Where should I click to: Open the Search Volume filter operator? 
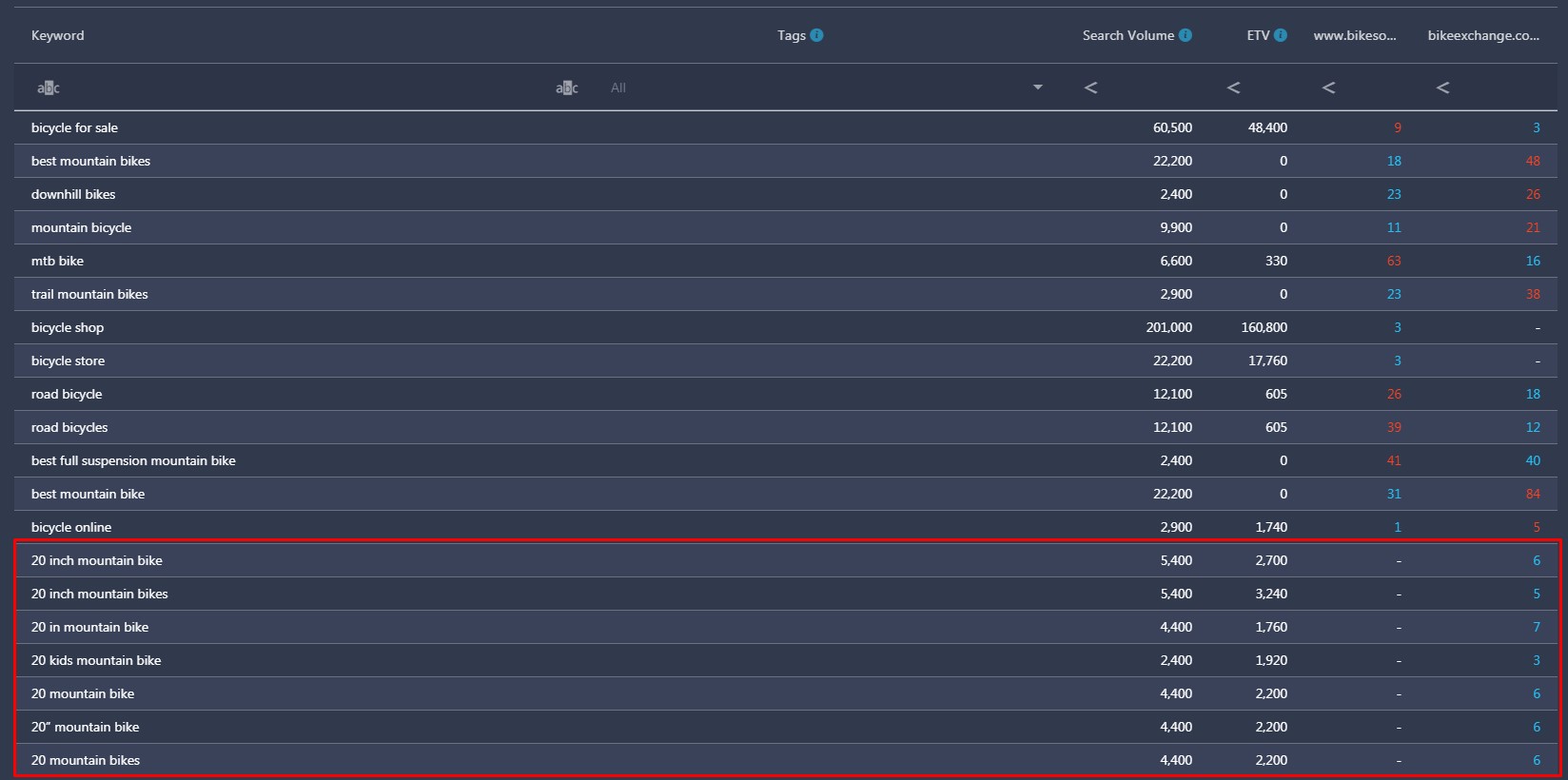(x=1090, y=88)
